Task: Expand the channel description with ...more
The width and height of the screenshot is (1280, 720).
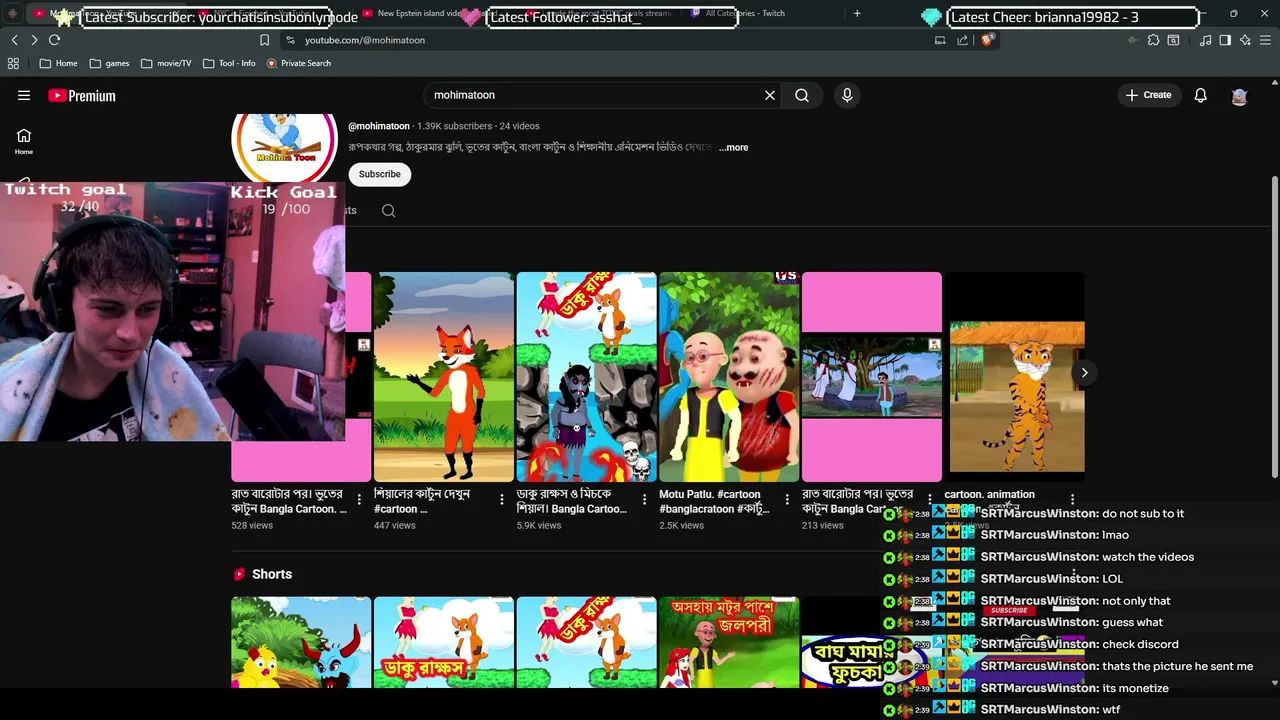Action: click(x=733, y=148)
